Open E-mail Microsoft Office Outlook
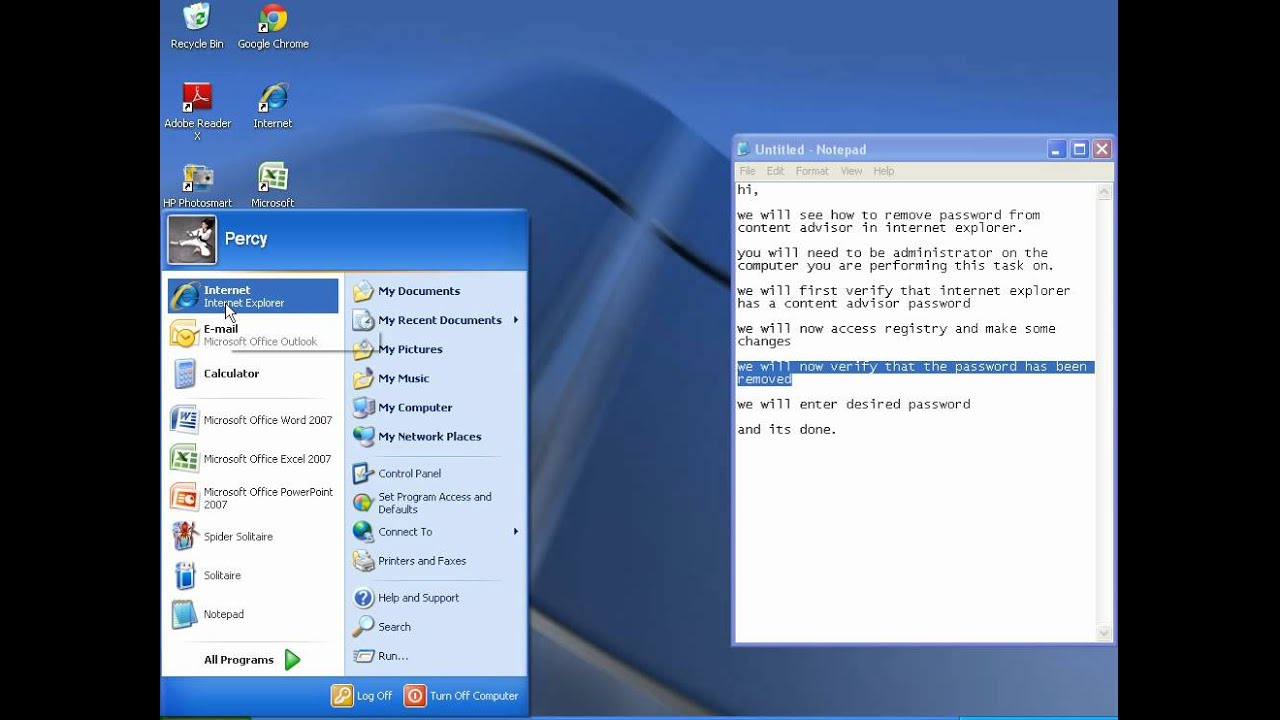The width and height of the screenshot is (1280, 720). pyautogui.click(x=253, y=335)
